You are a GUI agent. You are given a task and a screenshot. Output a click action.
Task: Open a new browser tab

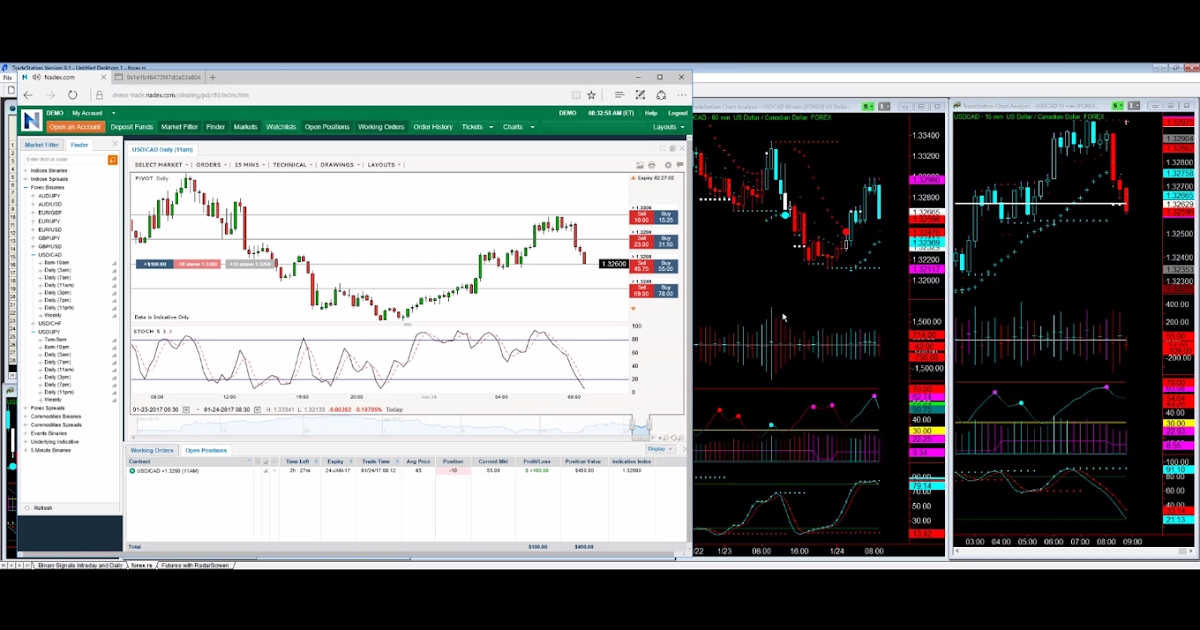pos(212,77)
